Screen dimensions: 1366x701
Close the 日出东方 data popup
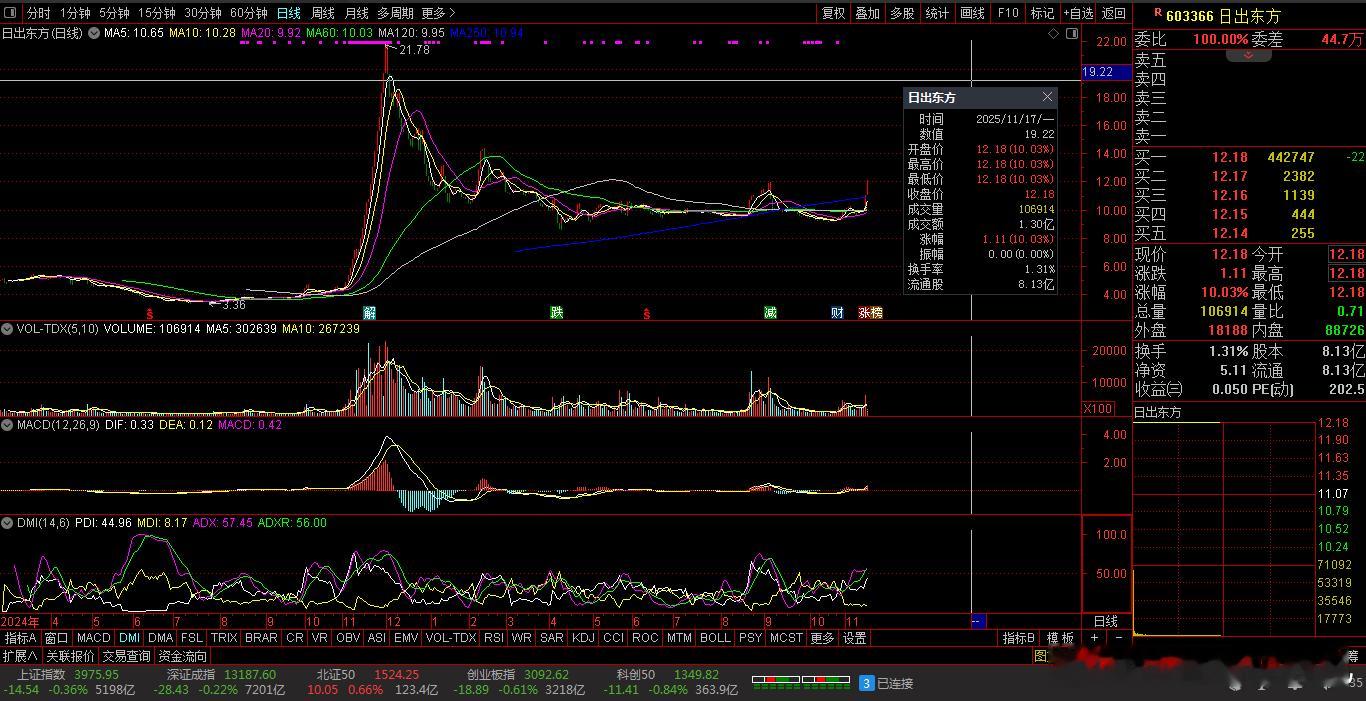pos(1047,97)
